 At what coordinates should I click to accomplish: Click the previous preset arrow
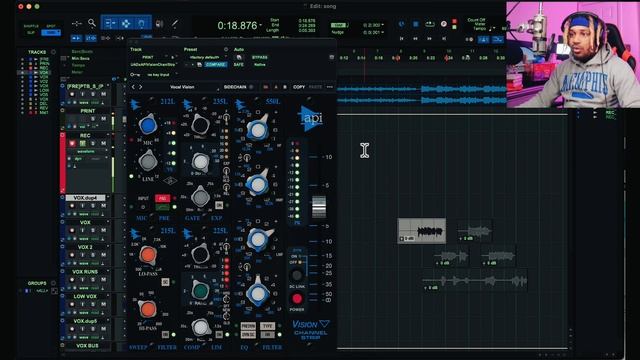click(133, 87)
